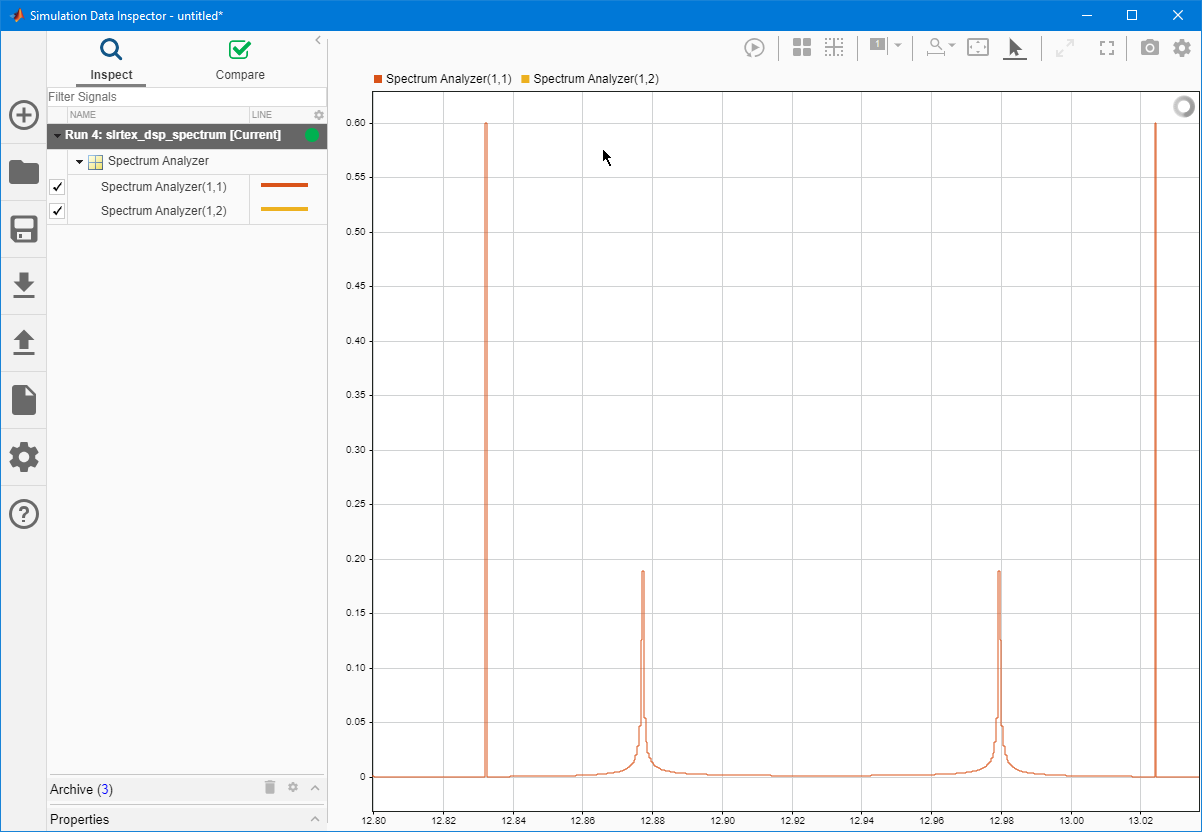Click the circular streaming indicator in plot corner
The width and height of the screenshot is (1202, 832).
[1183, 107]
